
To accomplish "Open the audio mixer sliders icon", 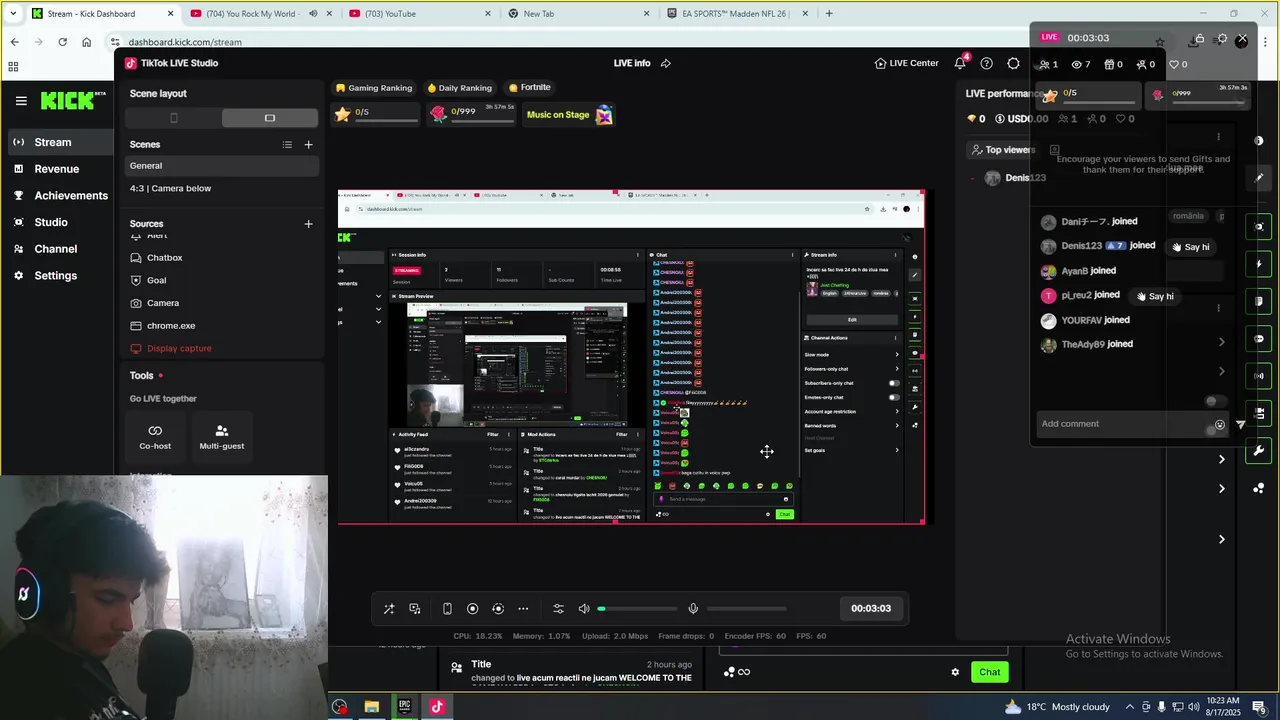I will [558, 609].
